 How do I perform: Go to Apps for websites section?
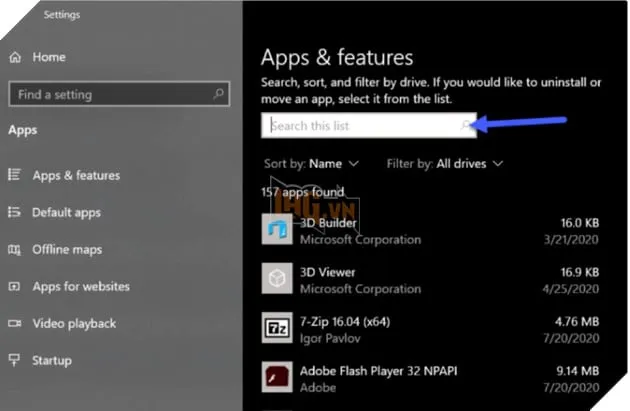(x=81, y=286)
